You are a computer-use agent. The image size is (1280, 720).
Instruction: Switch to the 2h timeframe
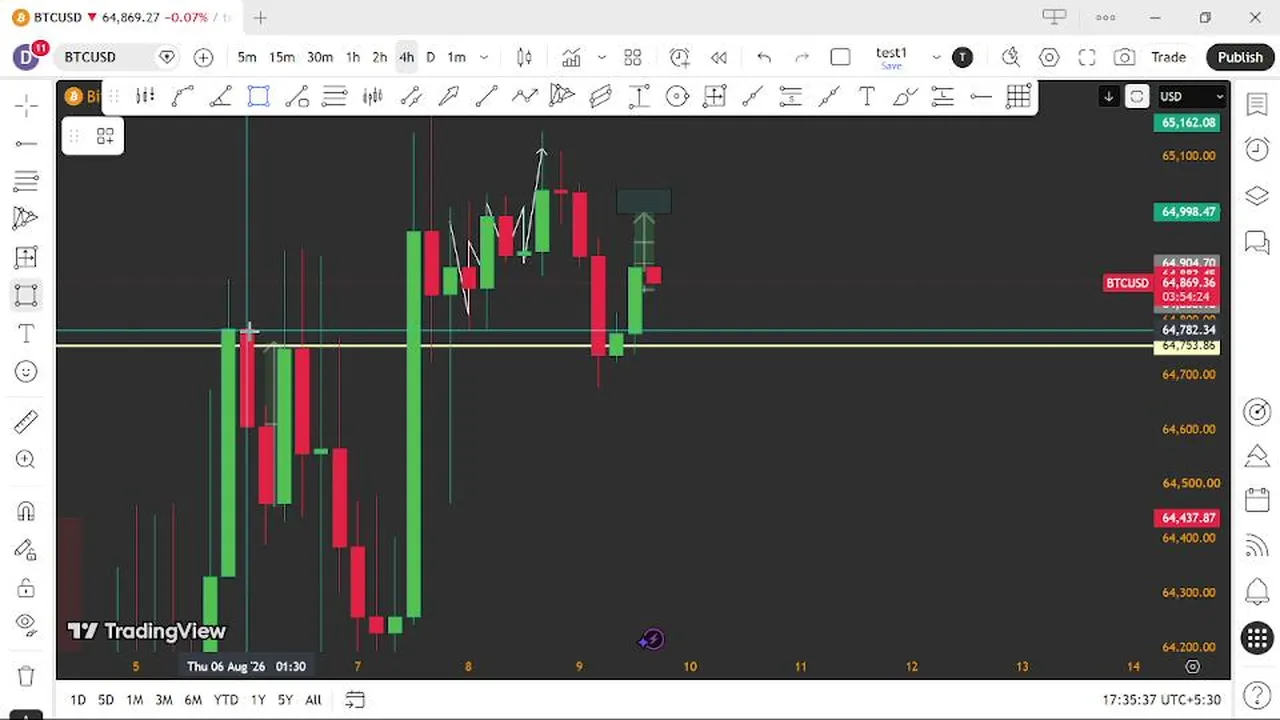(380, 57)
